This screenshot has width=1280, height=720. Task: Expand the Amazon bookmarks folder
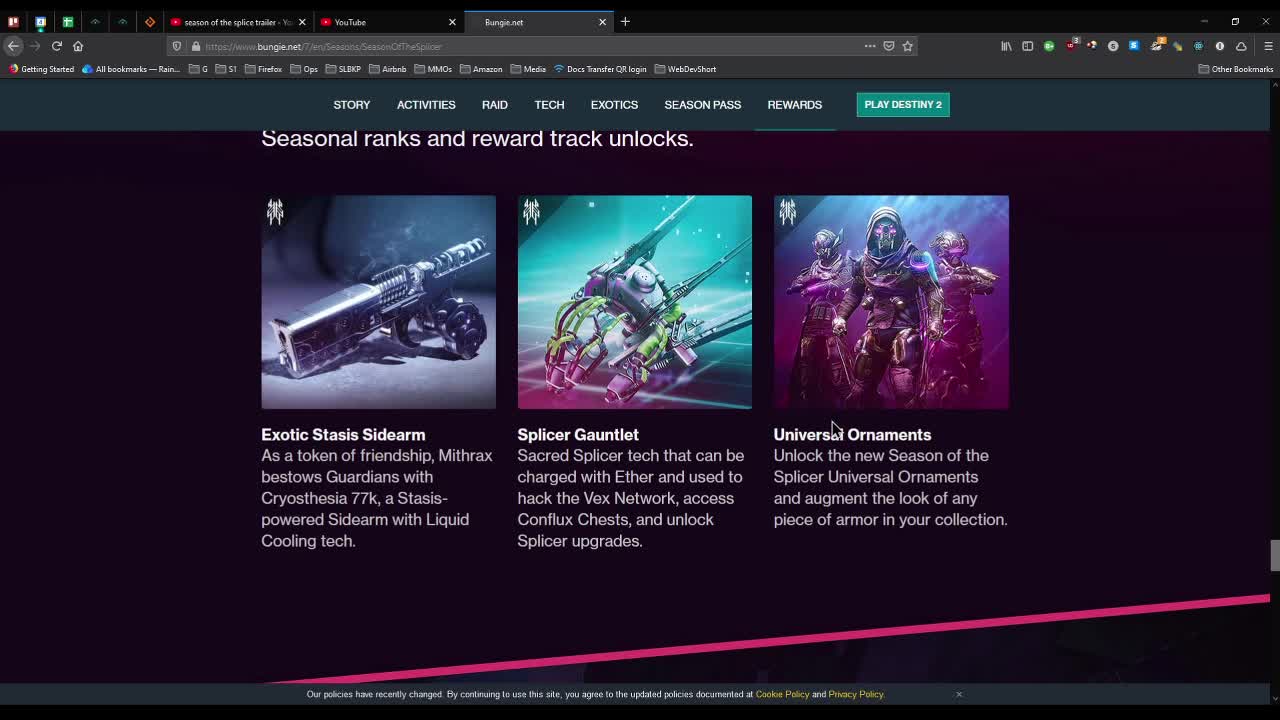[x=481, y=69]
